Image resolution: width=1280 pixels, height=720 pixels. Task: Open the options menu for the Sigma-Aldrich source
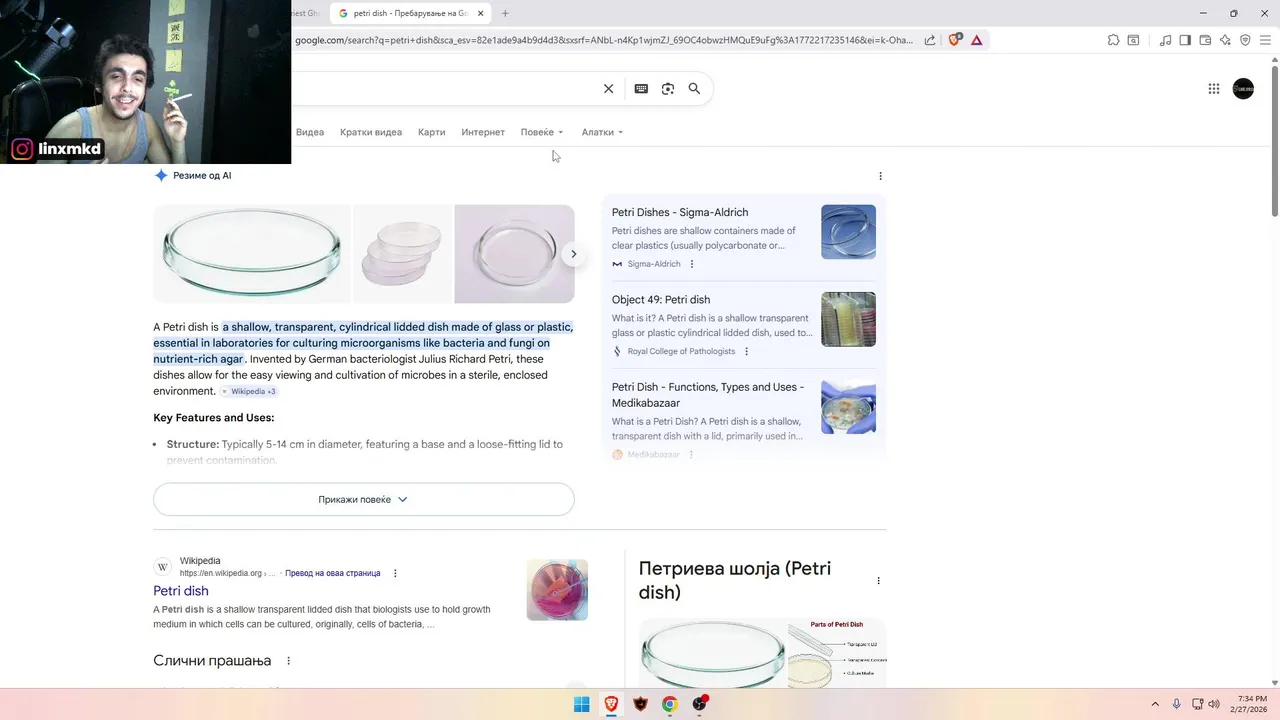[692, 264]
